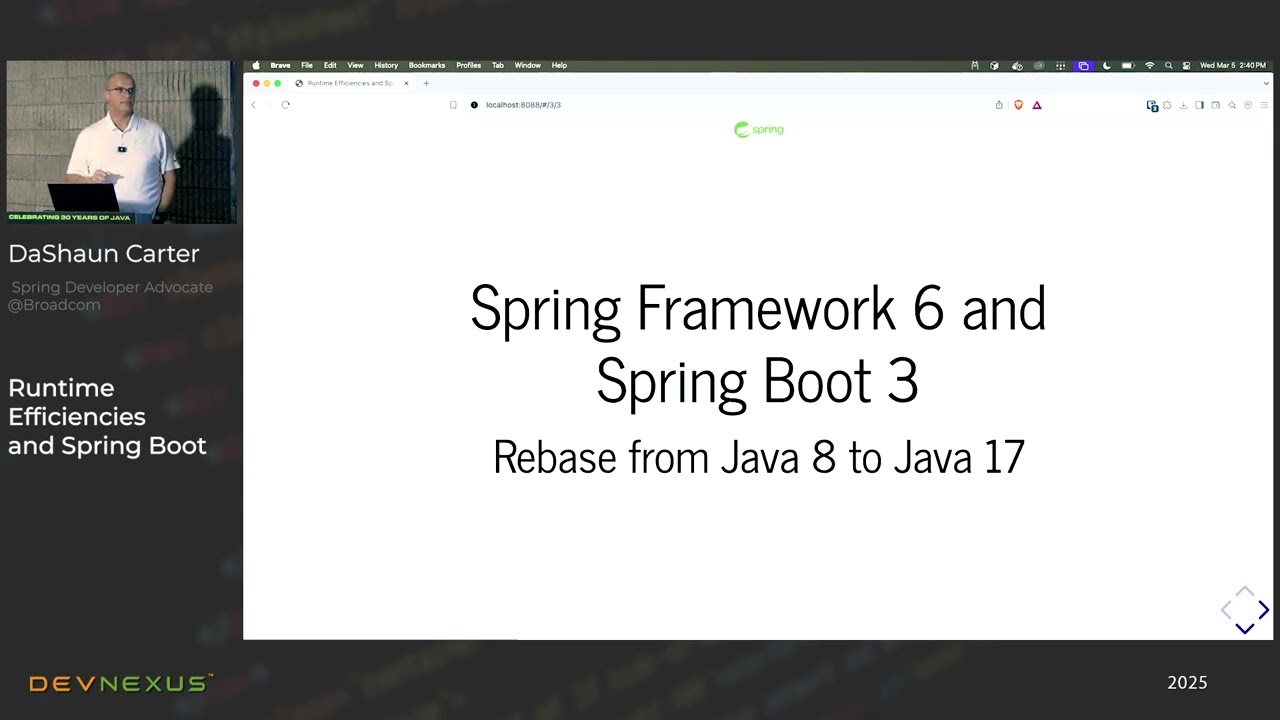This screenshot has width=1280, height=720.
Task: Go down a slide with the down arrow
Action: [1244, 628]
